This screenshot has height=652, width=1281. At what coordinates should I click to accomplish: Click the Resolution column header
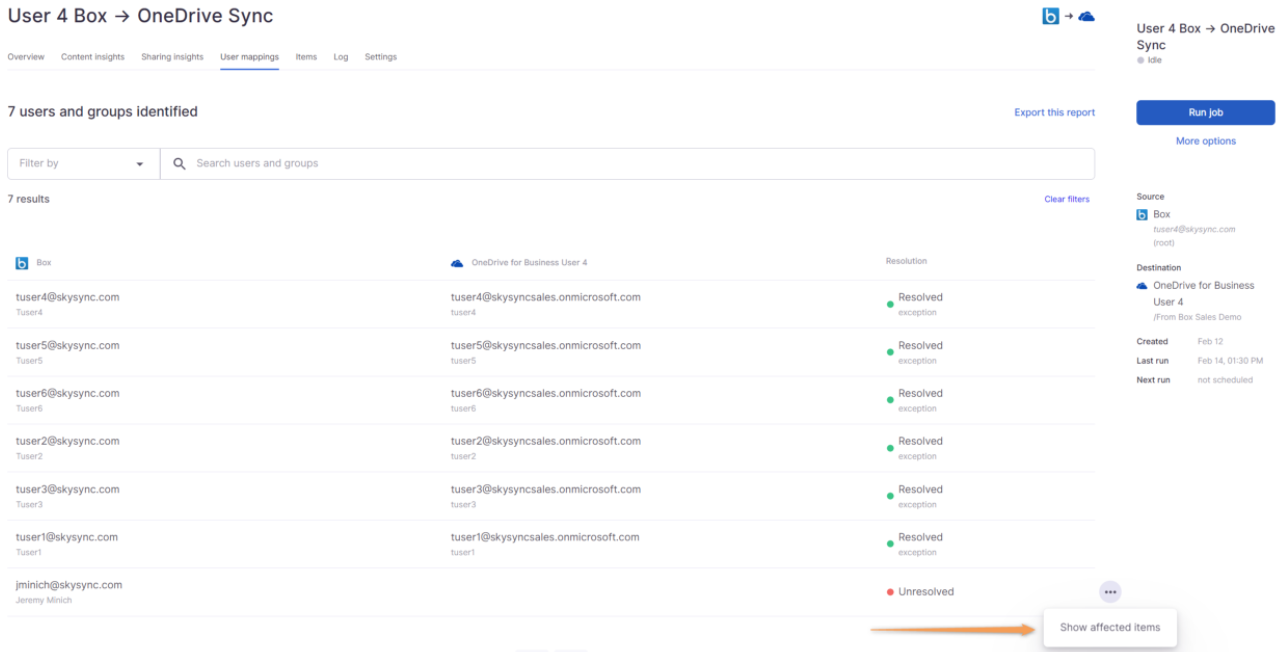[906, 261]
